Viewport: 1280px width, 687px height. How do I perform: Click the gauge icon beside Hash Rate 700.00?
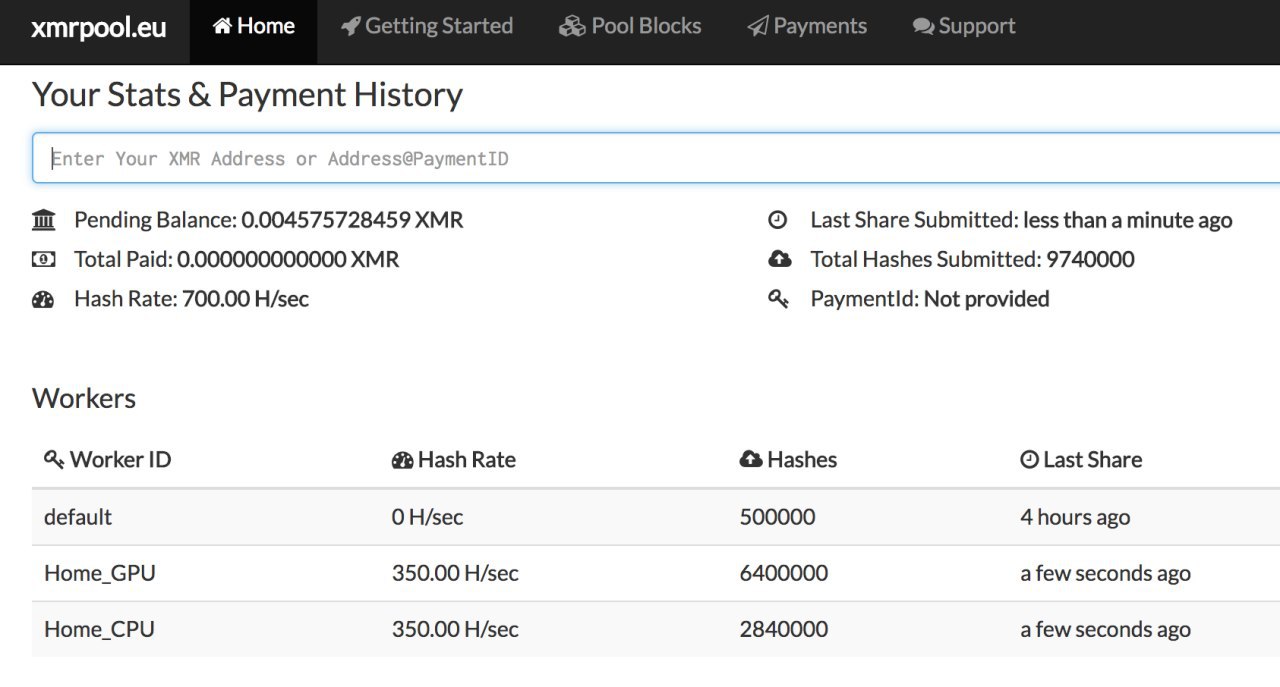pyautogui.click(x=43, y=299)
